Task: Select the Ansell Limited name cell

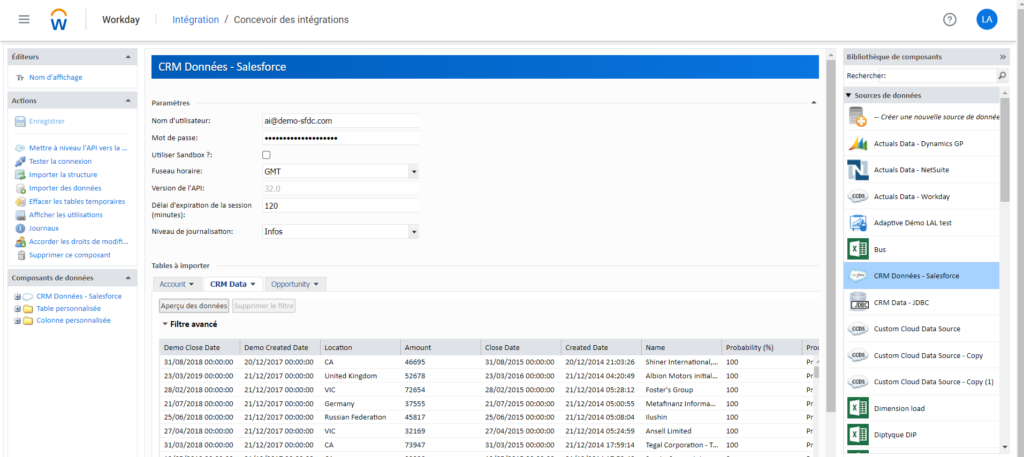Action: tap(681, 431)
